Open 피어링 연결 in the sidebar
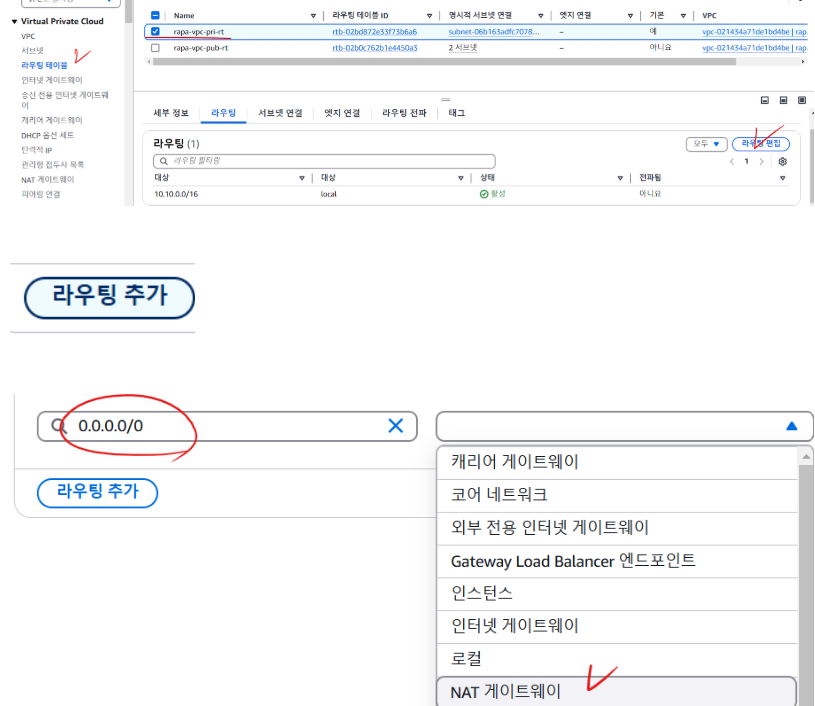This screenshot has width=815, height=706. pyautogui.click(x=41, y=194)
